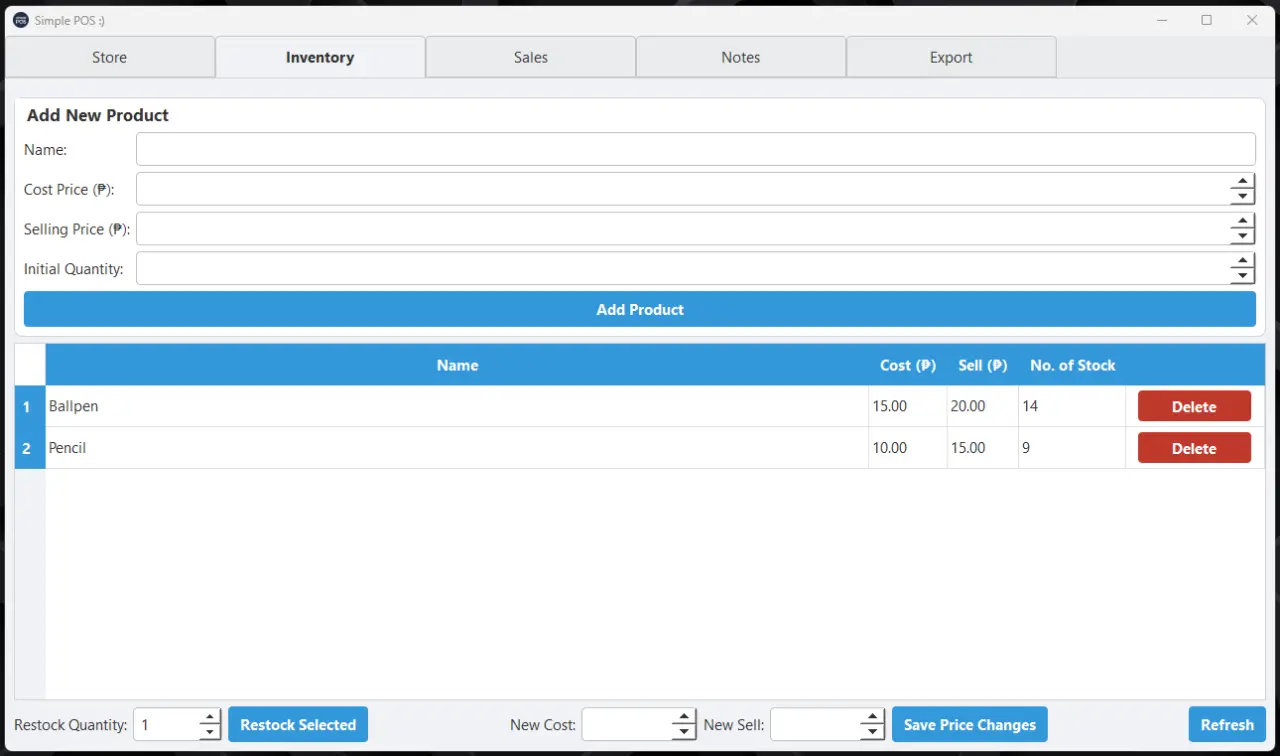The height and width of the screenshot is (756, 1280).
Task: Decrease Restock Quantity with down arrow
Action: [x=210, y=733]
